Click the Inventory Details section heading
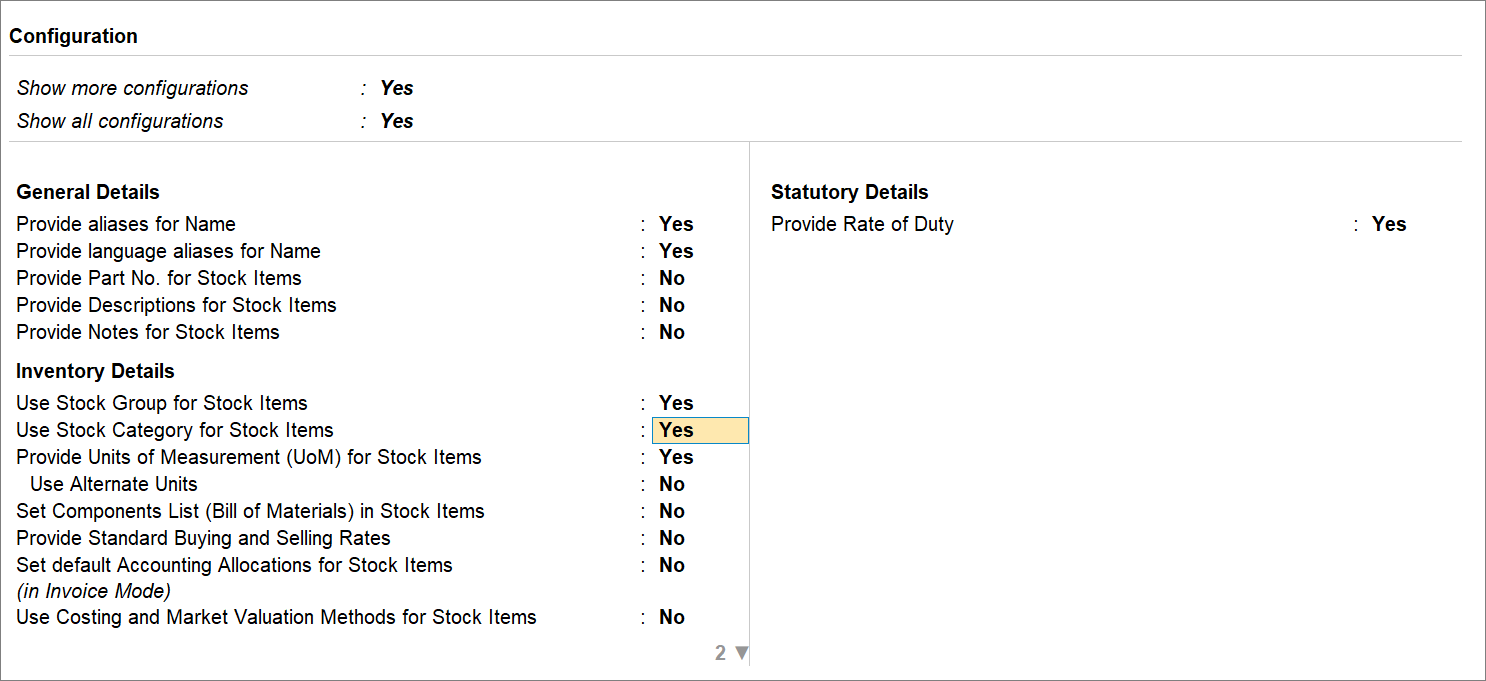Viewport: 1486px width, 681px height. pyautogui.click(x=95, y=371)
